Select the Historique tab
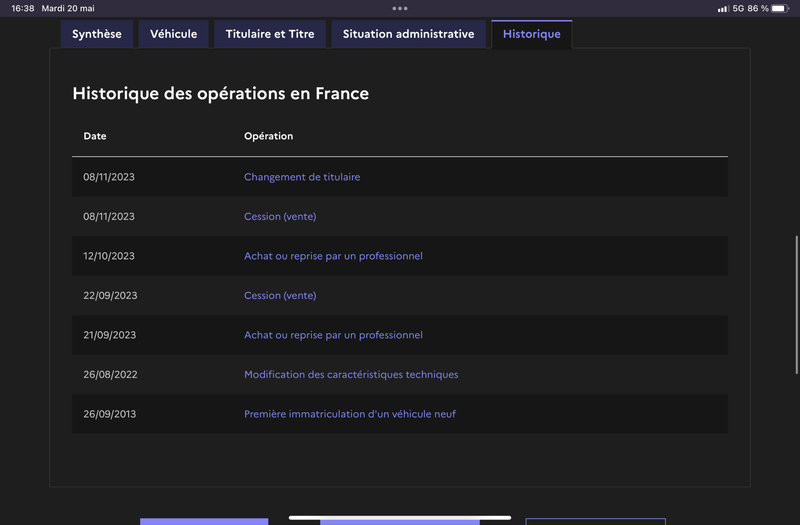 click(x=532, y=34)
